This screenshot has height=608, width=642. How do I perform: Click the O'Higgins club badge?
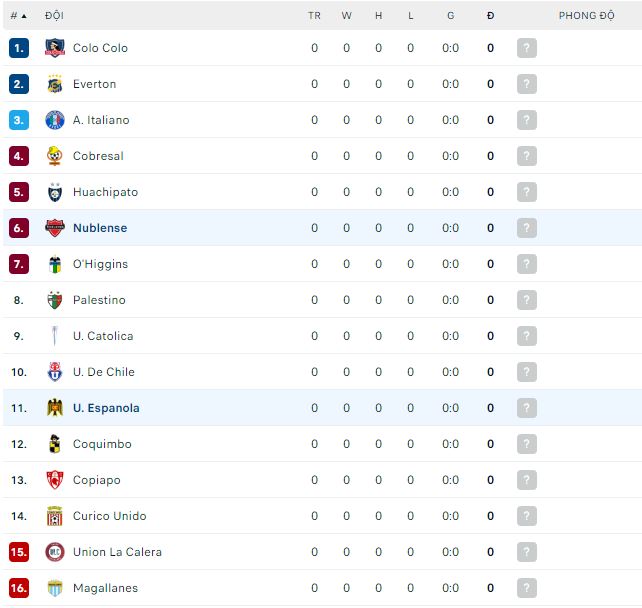pos(55,264)
